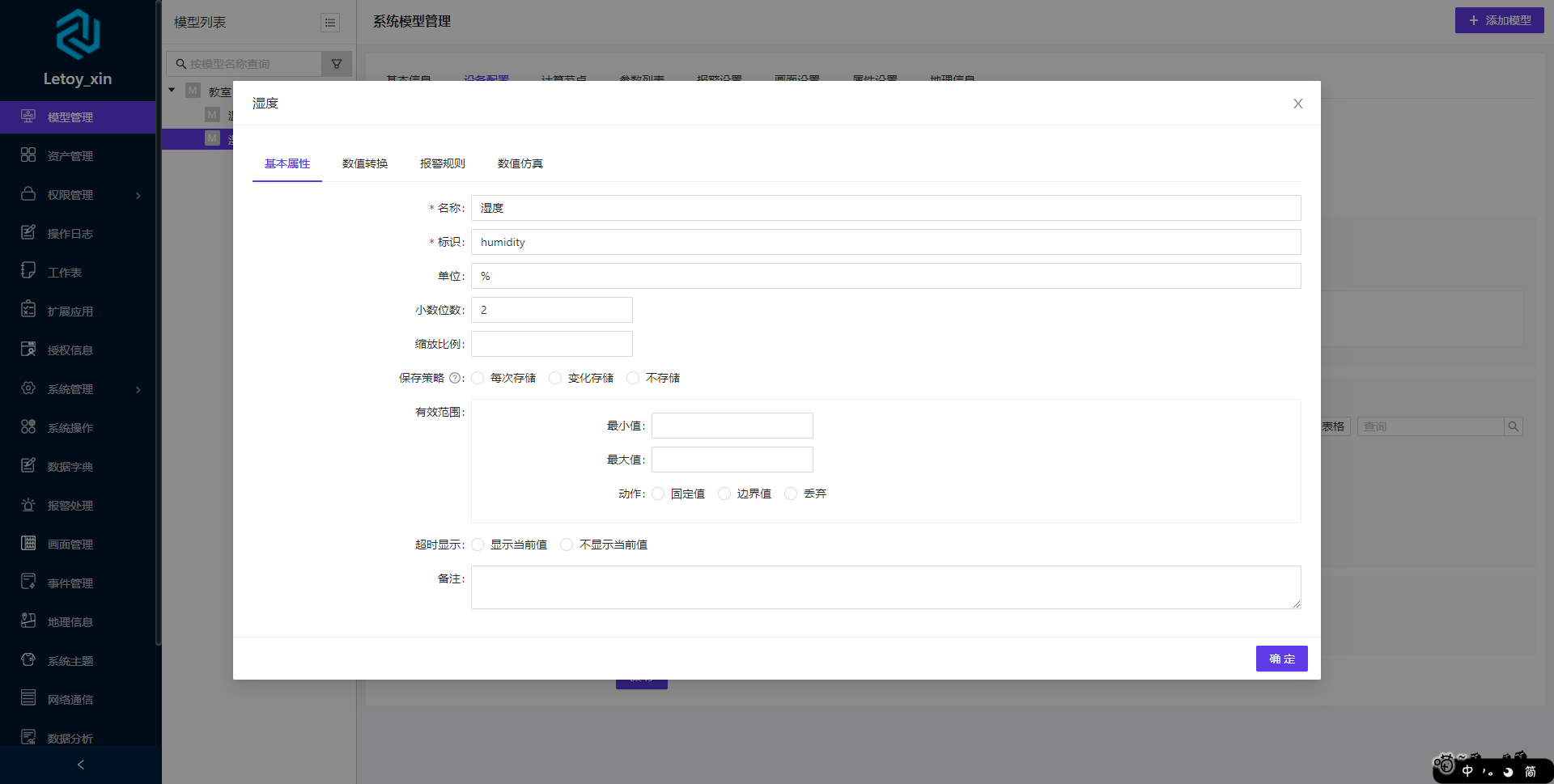1554x784 pixels.
Task: Switch to 报警规则 tab
Action: tap(443, 163)
